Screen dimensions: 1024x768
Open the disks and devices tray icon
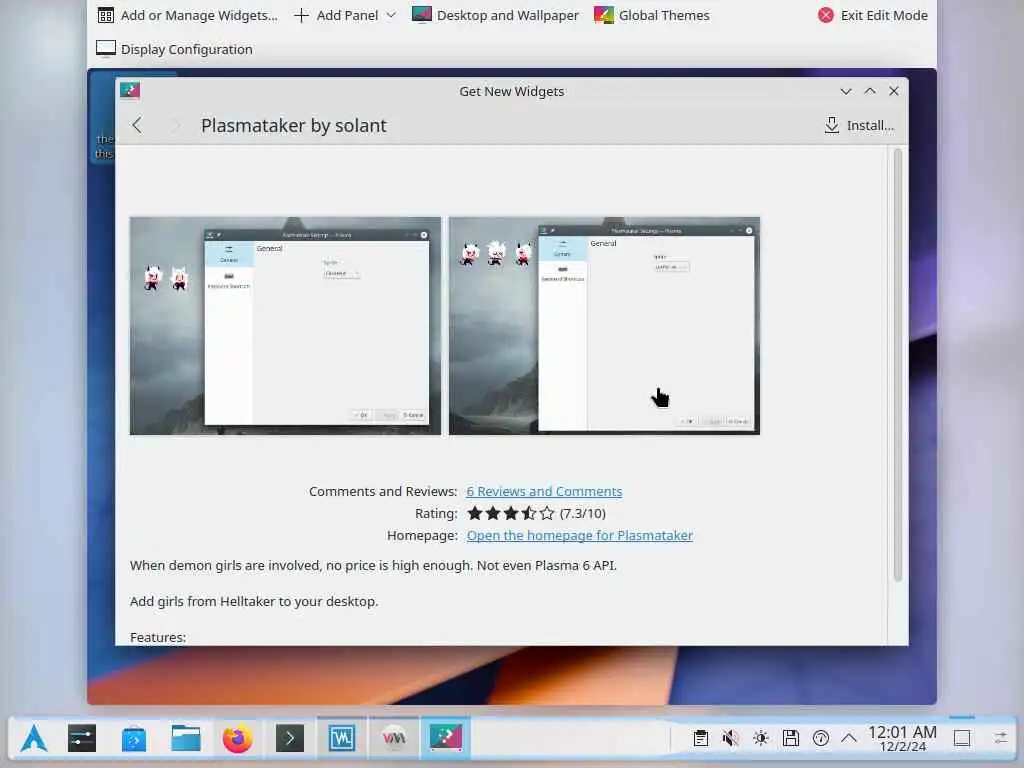point(791,739)
